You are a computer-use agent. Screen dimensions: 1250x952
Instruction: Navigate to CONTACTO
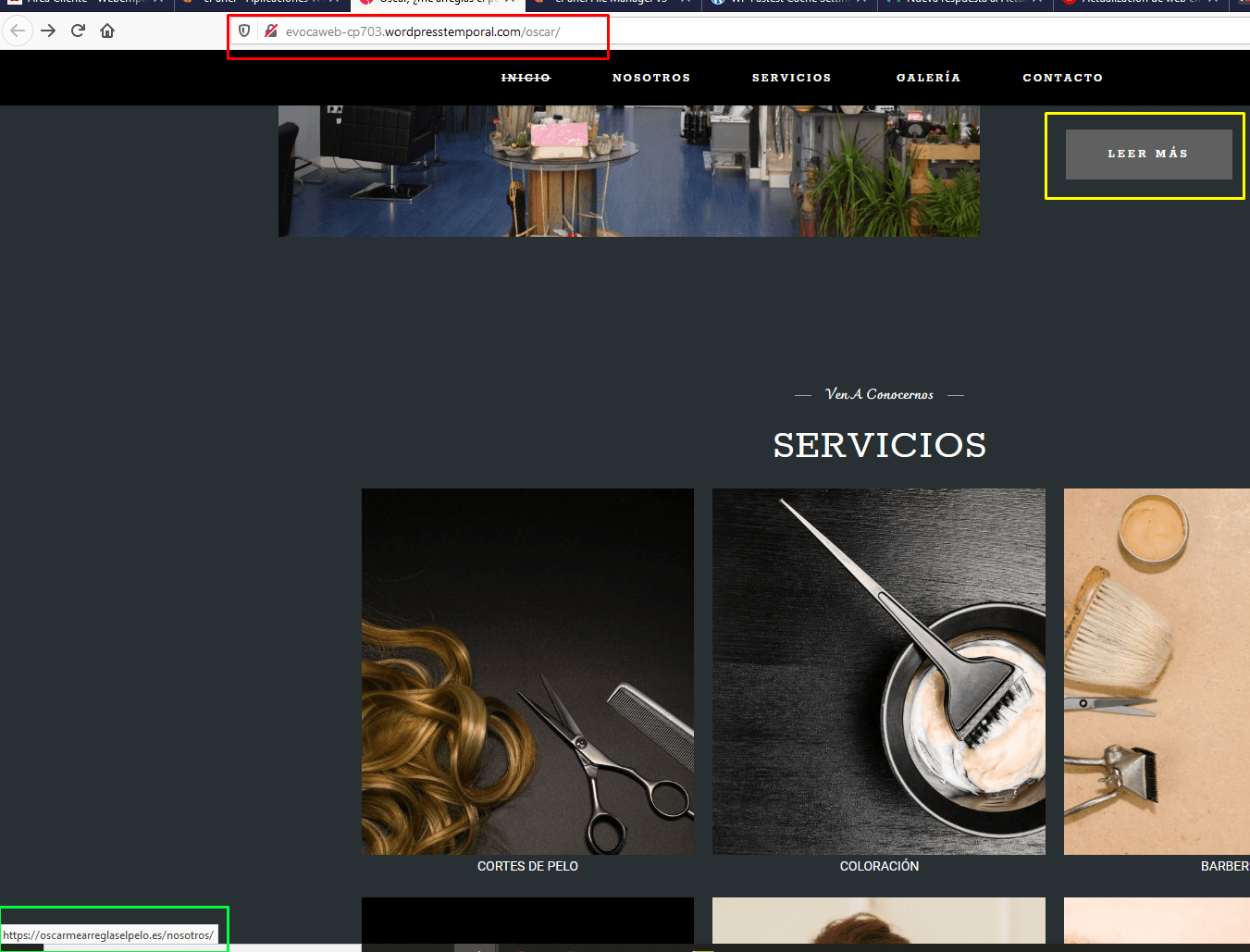coord(1062,78)
